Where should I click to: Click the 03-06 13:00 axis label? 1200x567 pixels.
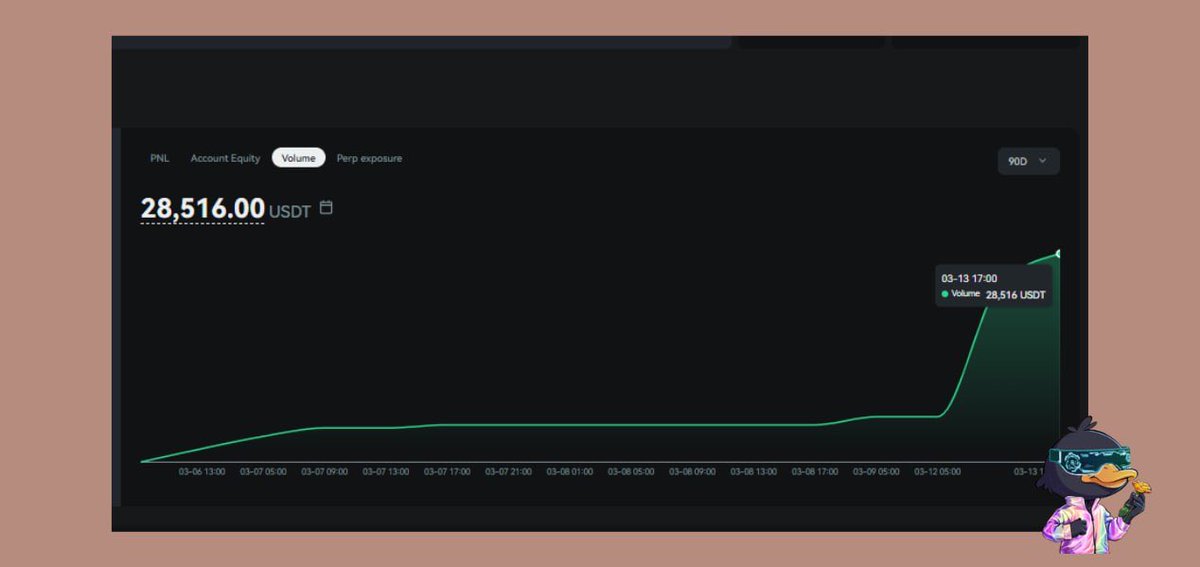pos(202,471)
